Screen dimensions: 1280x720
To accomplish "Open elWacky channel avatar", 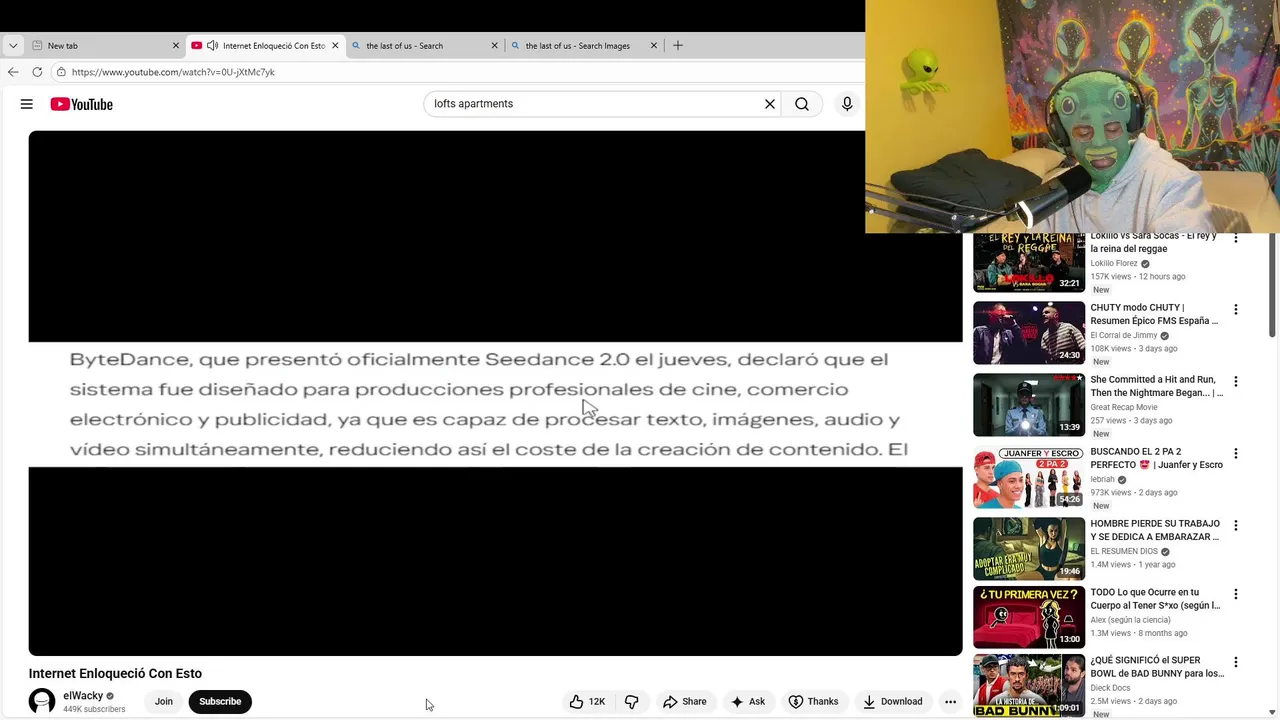I will point(42,702).
